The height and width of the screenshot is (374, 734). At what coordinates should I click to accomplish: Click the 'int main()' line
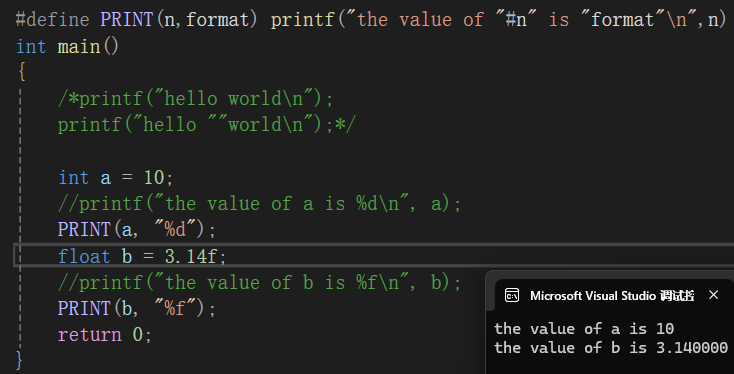coord(67,47)
